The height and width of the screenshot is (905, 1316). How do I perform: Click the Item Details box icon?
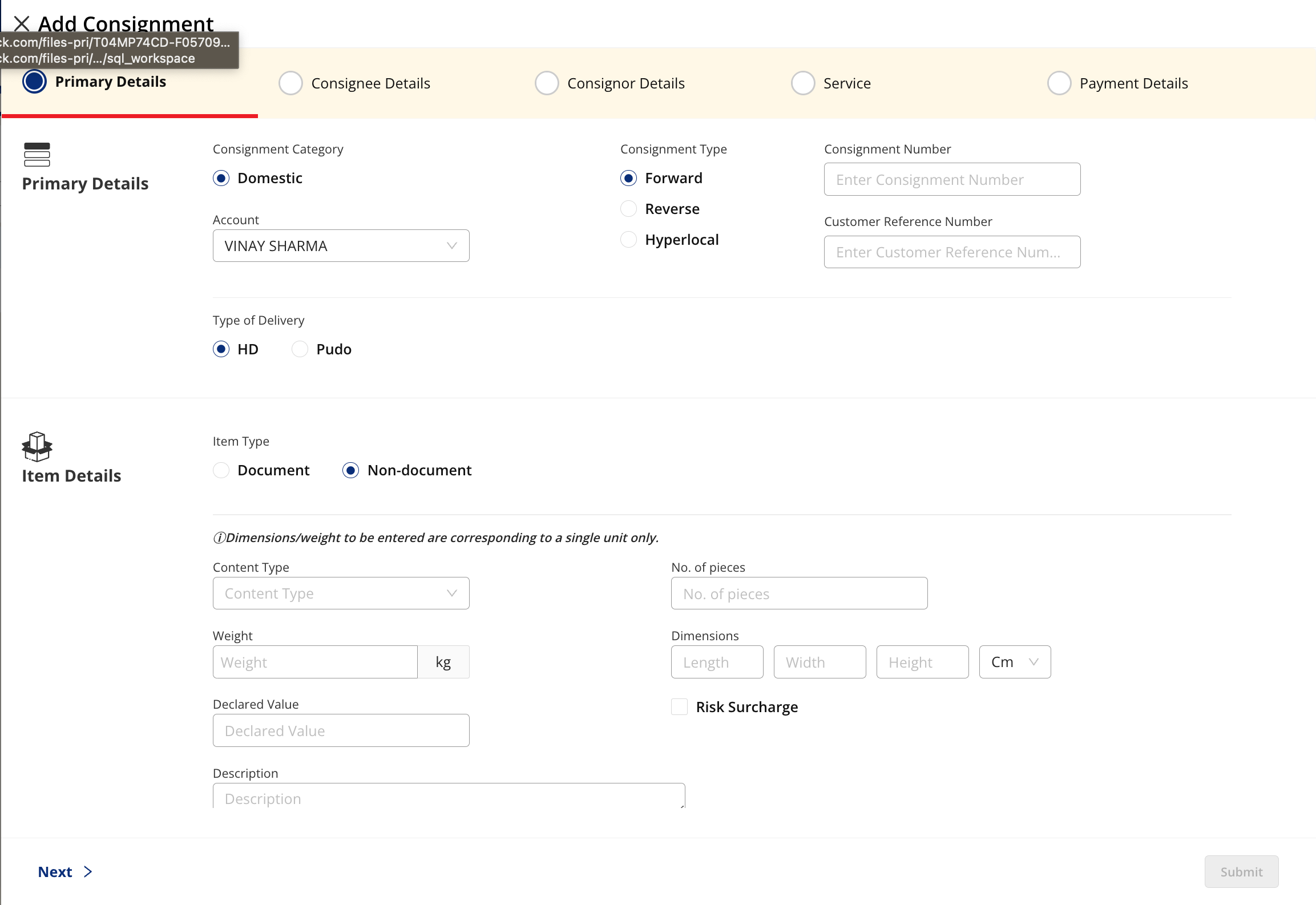tap(37, 446)
